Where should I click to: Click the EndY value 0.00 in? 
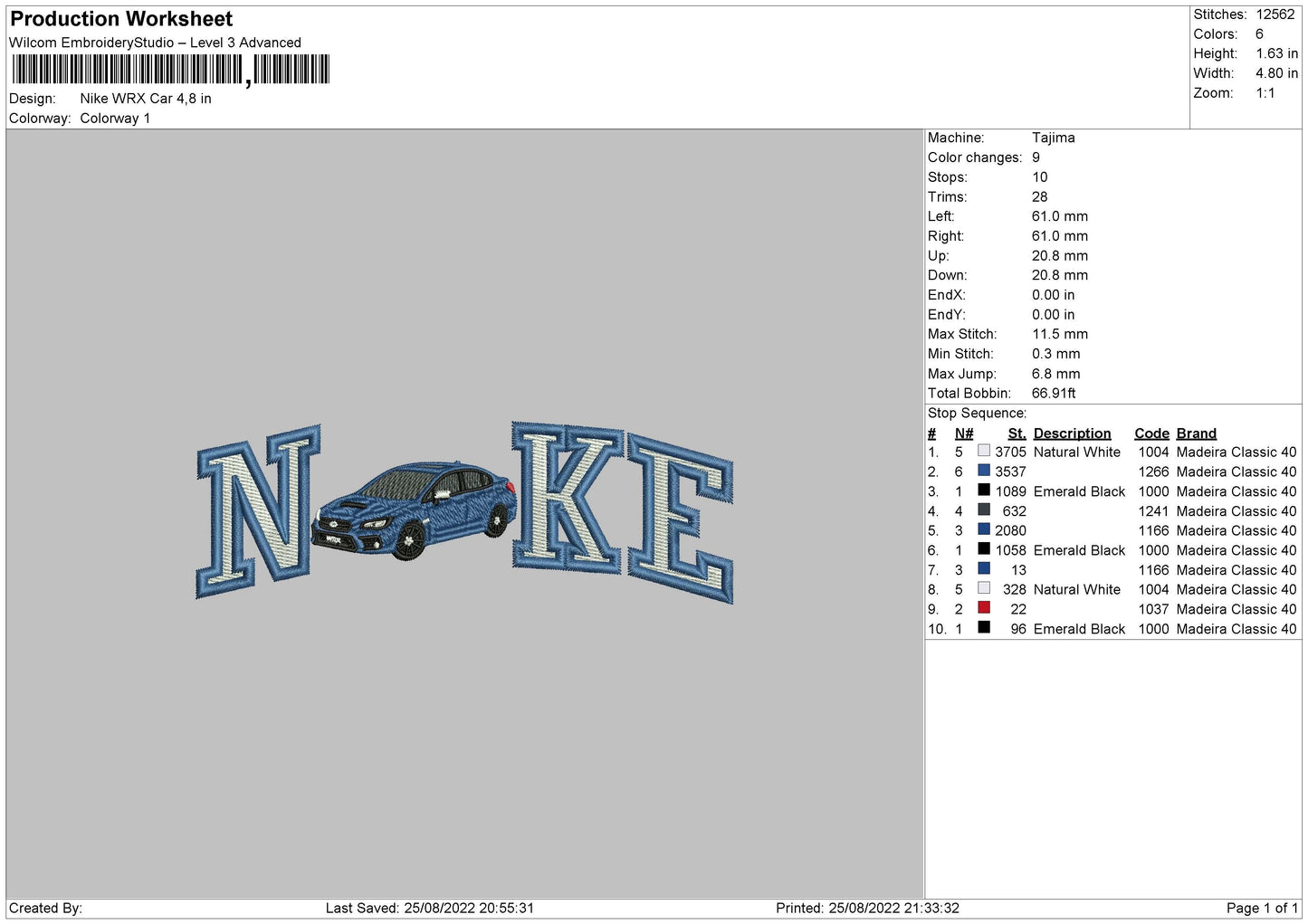click(x=1054, y=315)
